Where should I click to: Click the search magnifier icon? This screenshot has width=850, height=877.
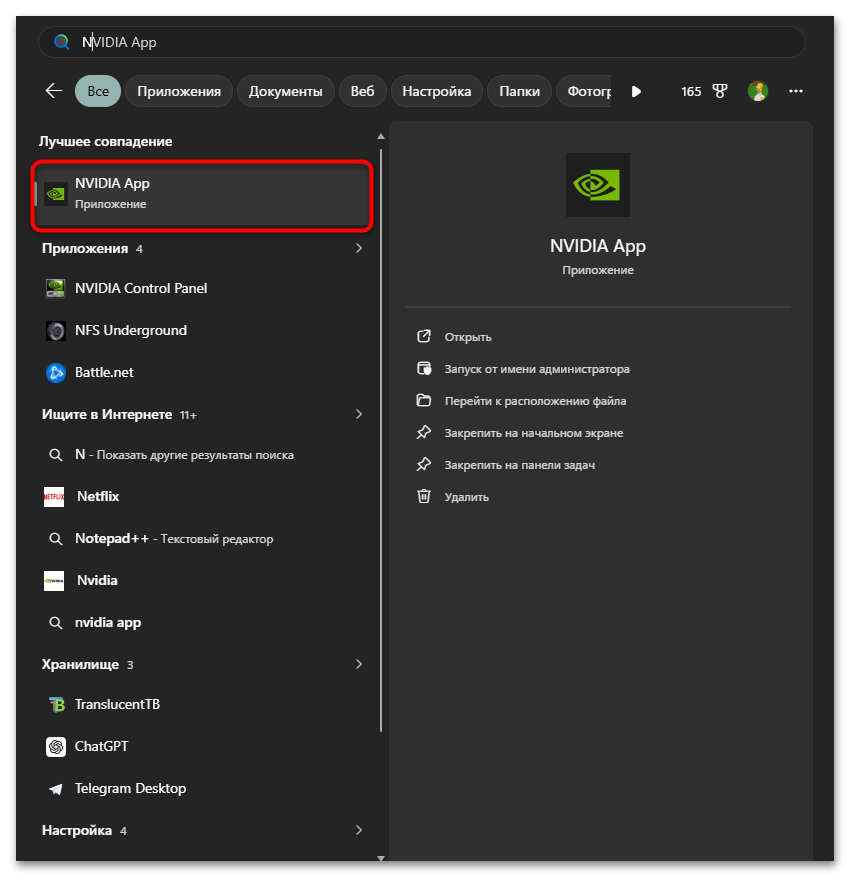click(x=62, y=42)
